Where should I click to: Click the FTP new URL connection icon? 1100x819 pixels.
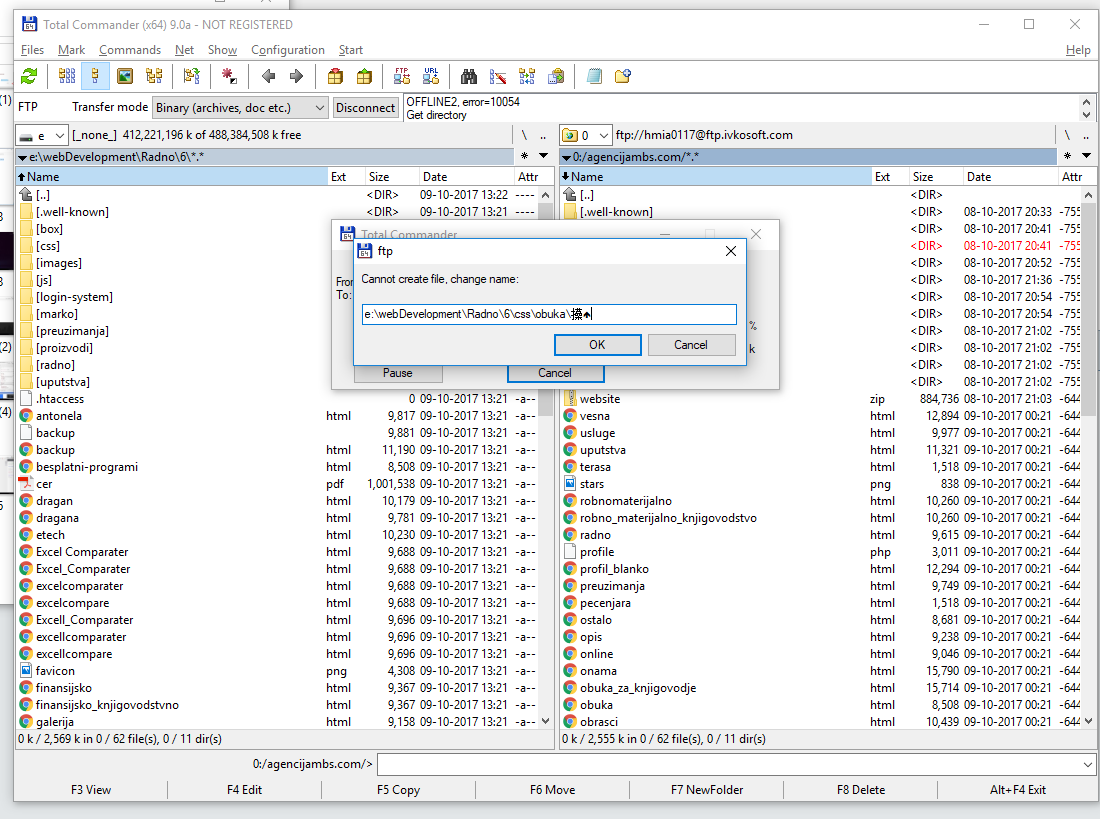pos(431,76)
